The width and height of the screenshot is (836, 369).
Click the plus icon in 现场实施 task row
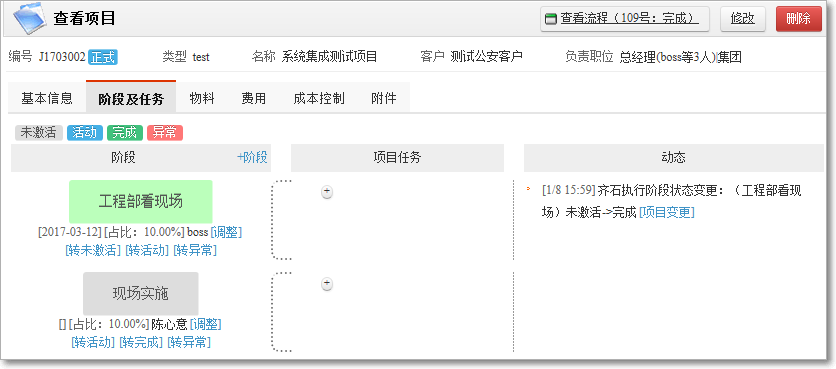click(x=327, y=284)
